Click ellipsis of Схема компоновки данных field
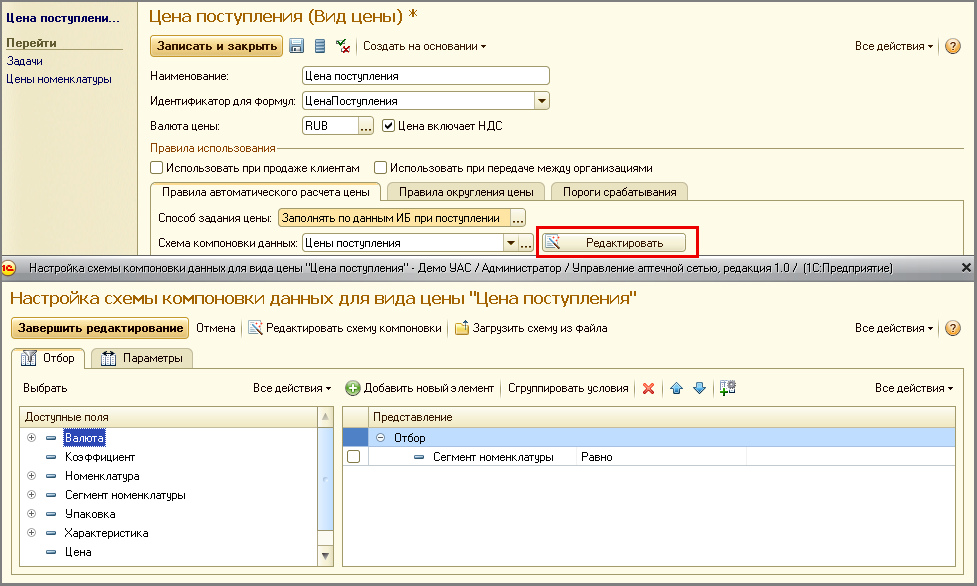 (526, 243)
